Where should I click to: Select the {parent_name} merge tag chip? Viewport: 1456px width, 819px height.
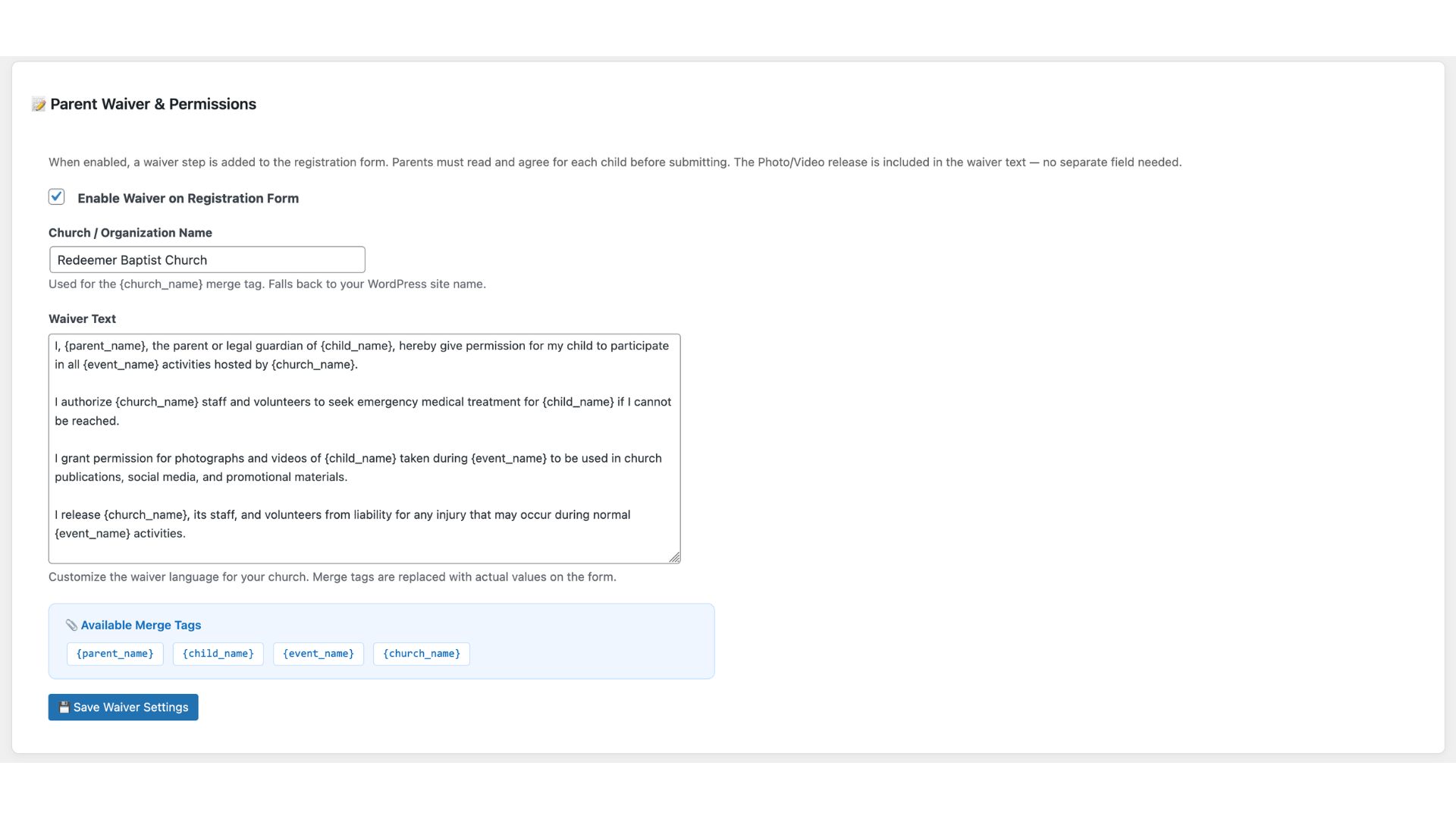coord(115,654)
